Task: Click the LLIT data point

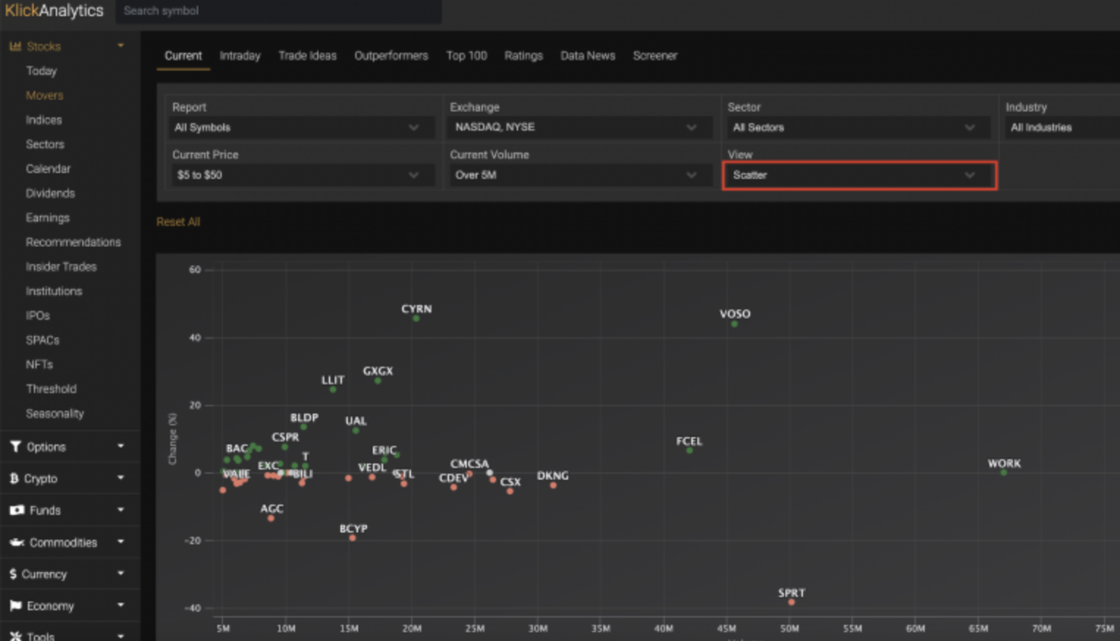Action: coord(333,389)
